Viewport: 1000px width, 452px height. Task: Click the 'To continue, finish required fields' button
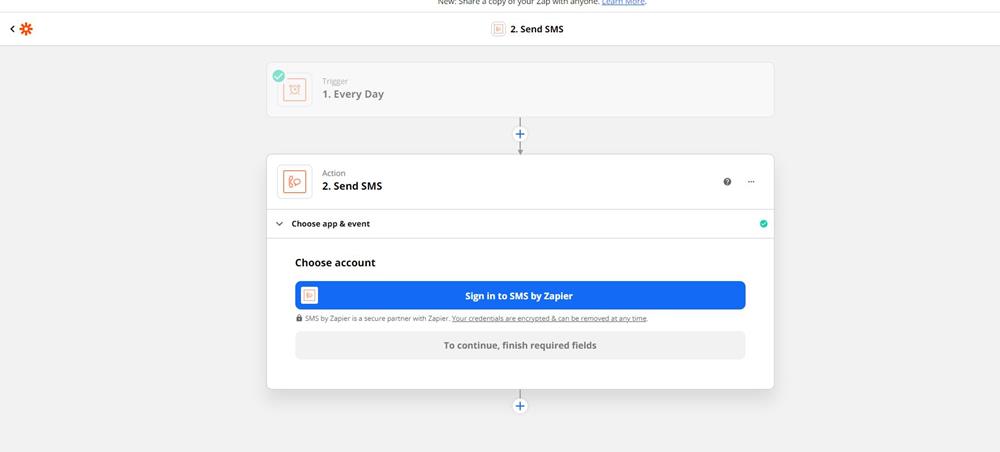pos(520,345)
